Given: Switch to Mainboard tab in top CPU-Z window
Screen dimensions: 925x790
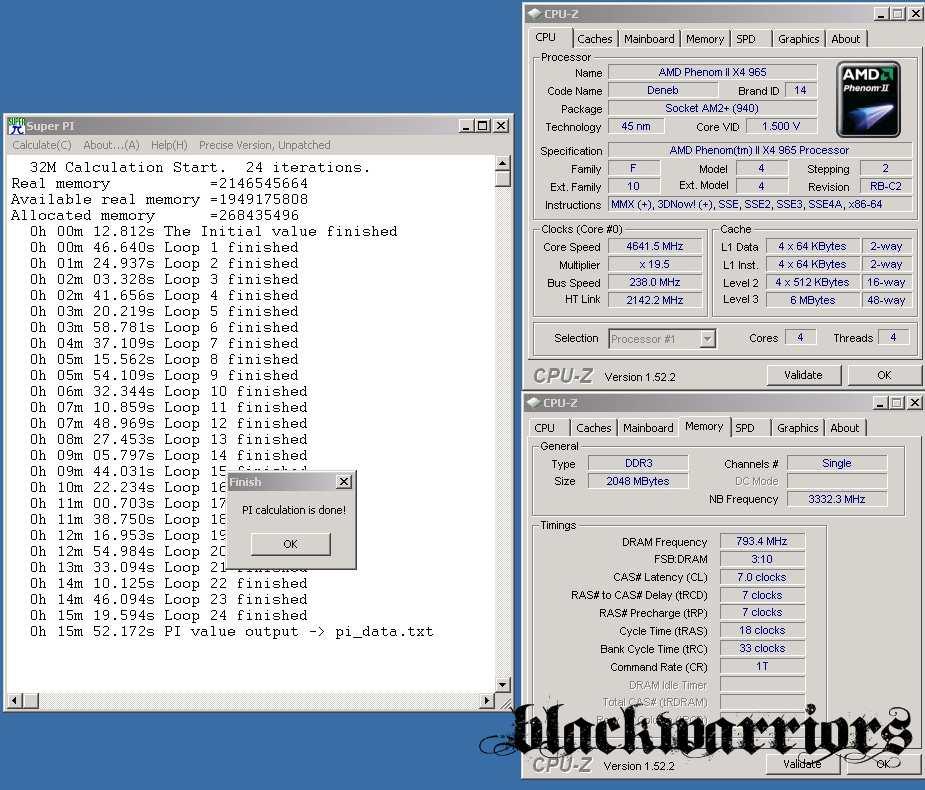Looking at the screenshot, I should point(649,39).
